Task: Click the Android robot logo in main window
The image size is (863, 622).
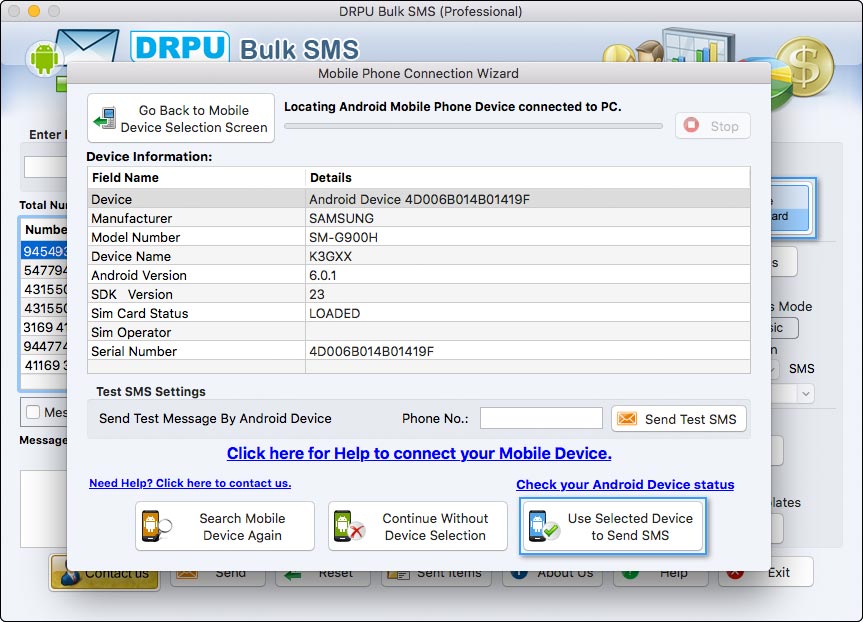Action: point(44,58)
